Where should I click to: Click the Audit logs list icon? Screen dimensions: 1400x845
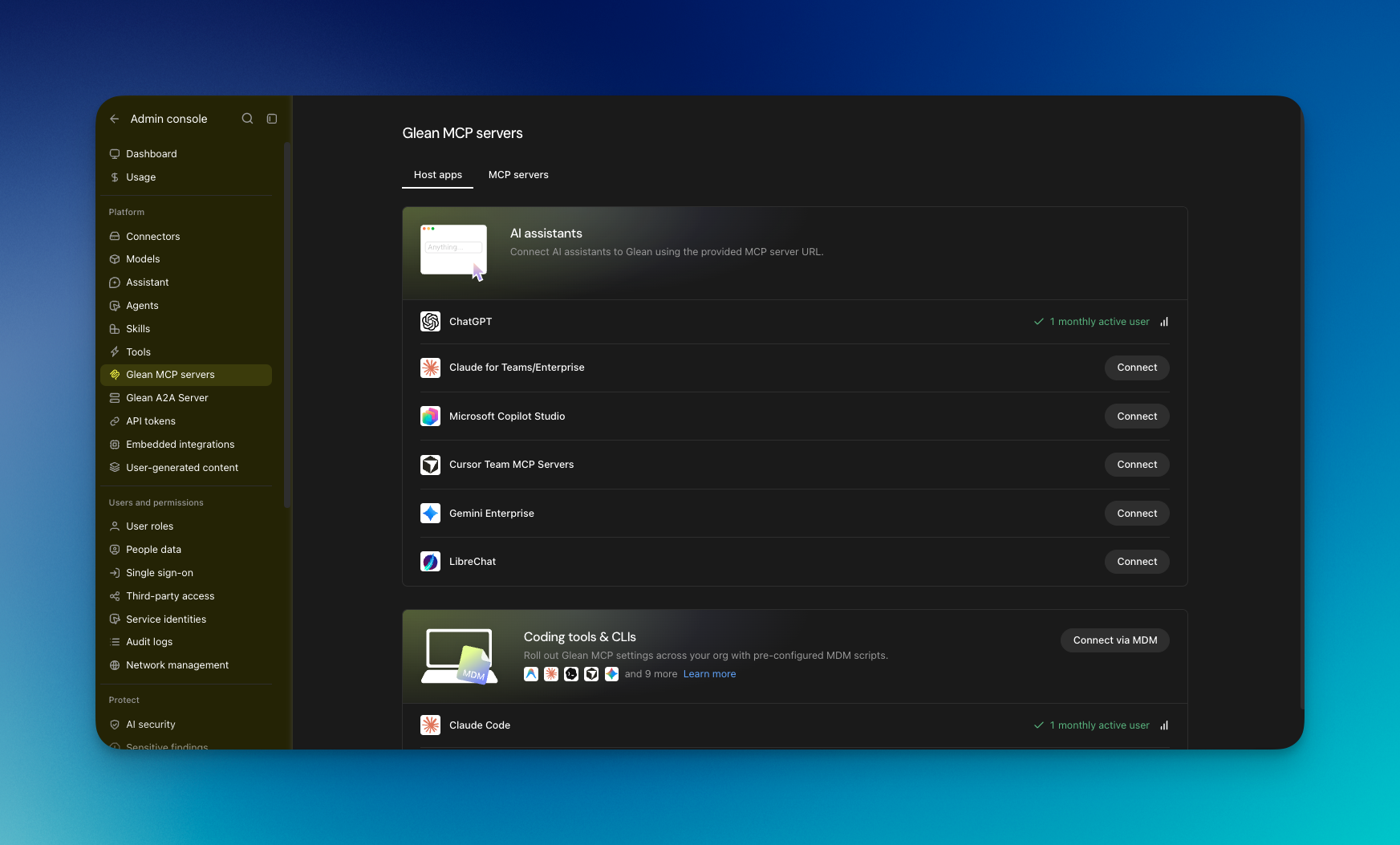(115, 642)
